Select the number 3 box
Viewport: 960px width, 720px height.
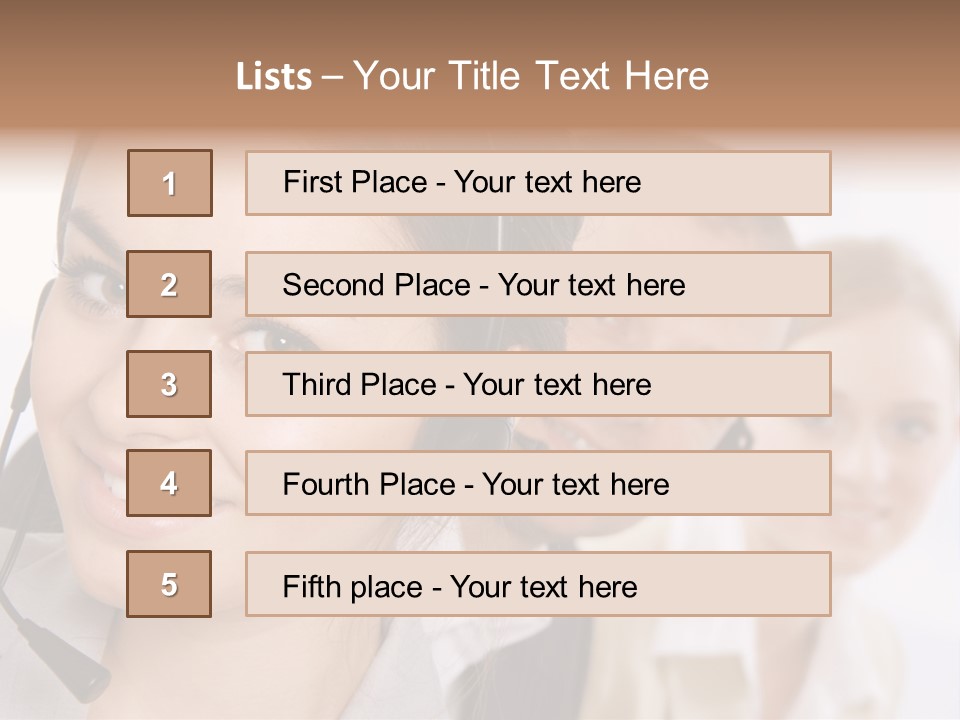tap(169, 384)
